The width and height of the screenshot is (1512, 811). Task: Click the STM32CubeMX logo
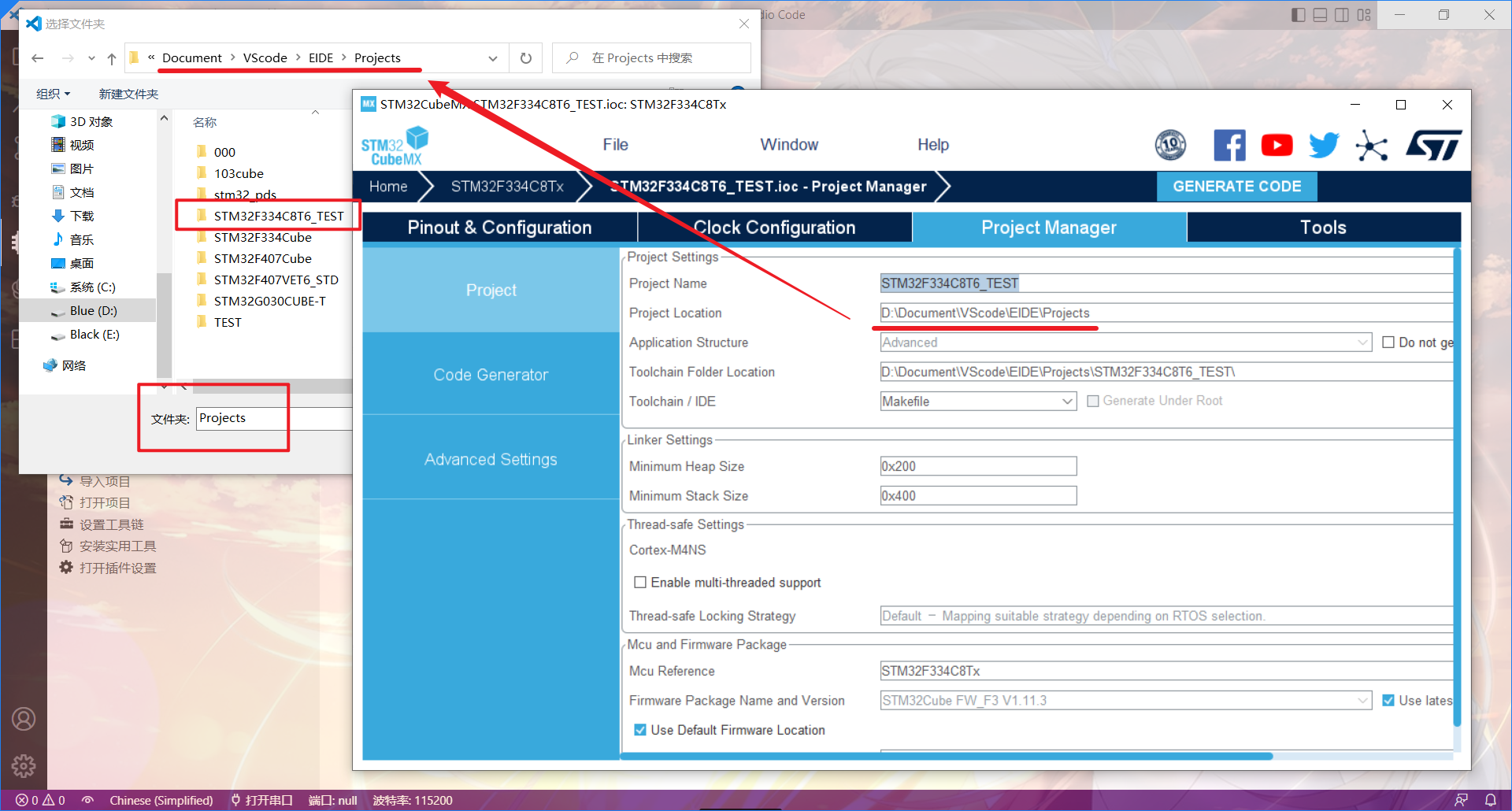coord(395,146)
